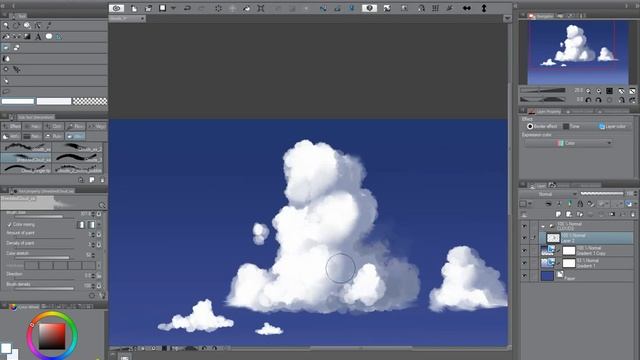Viewport: 640px width, 360px height.
Task: Open palette color dropdown in Layer panel
Action: (530, 204)
